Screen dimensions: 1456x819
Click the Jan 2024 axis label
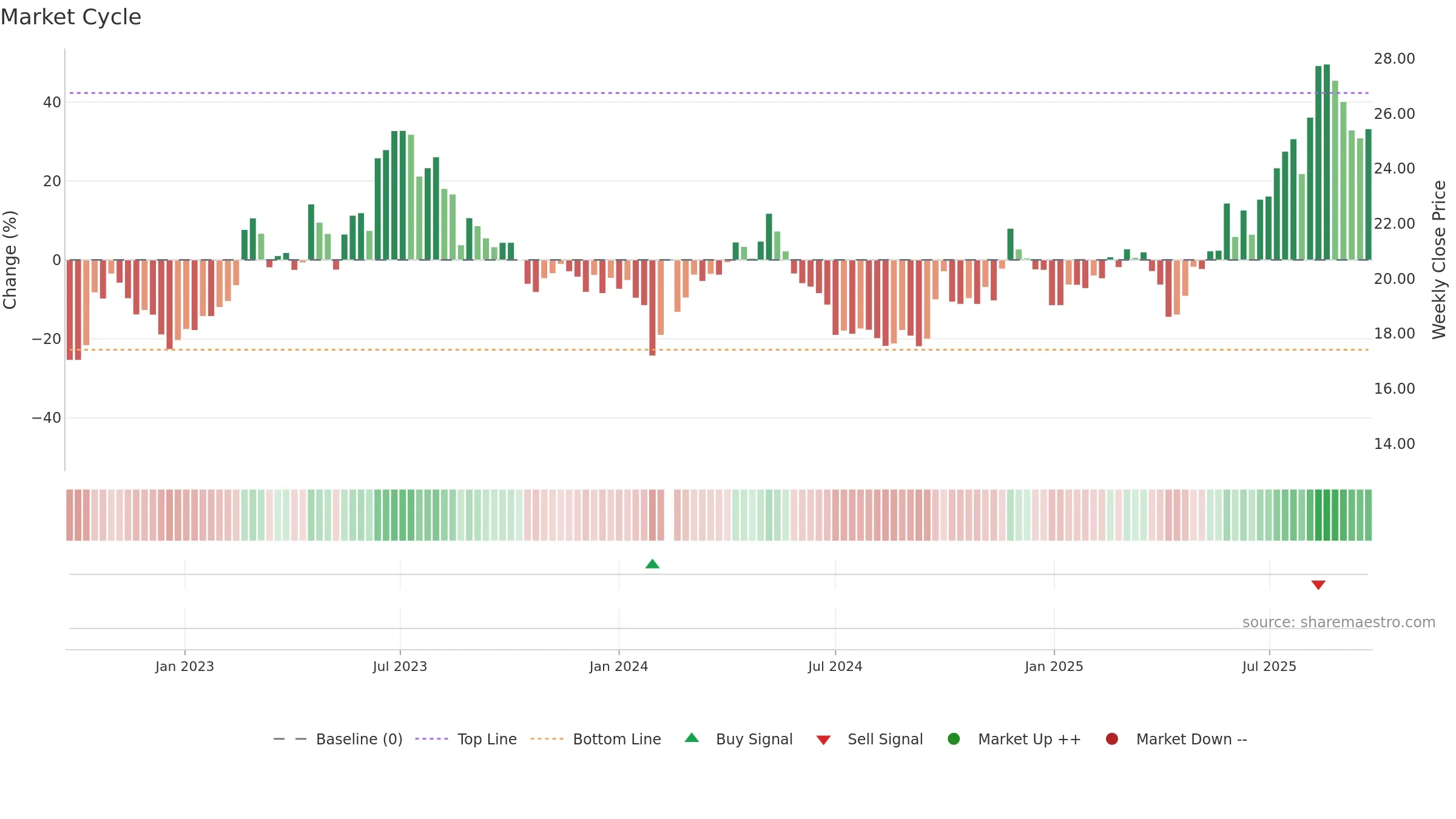[619, 666]
